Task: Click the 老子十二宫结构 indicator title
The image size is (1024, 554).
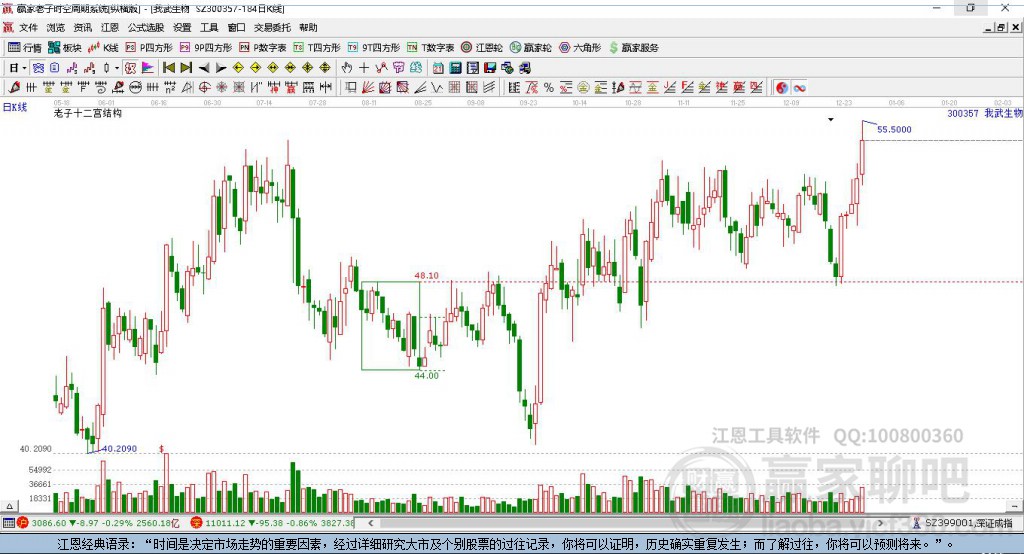Action: click(88, 113)
